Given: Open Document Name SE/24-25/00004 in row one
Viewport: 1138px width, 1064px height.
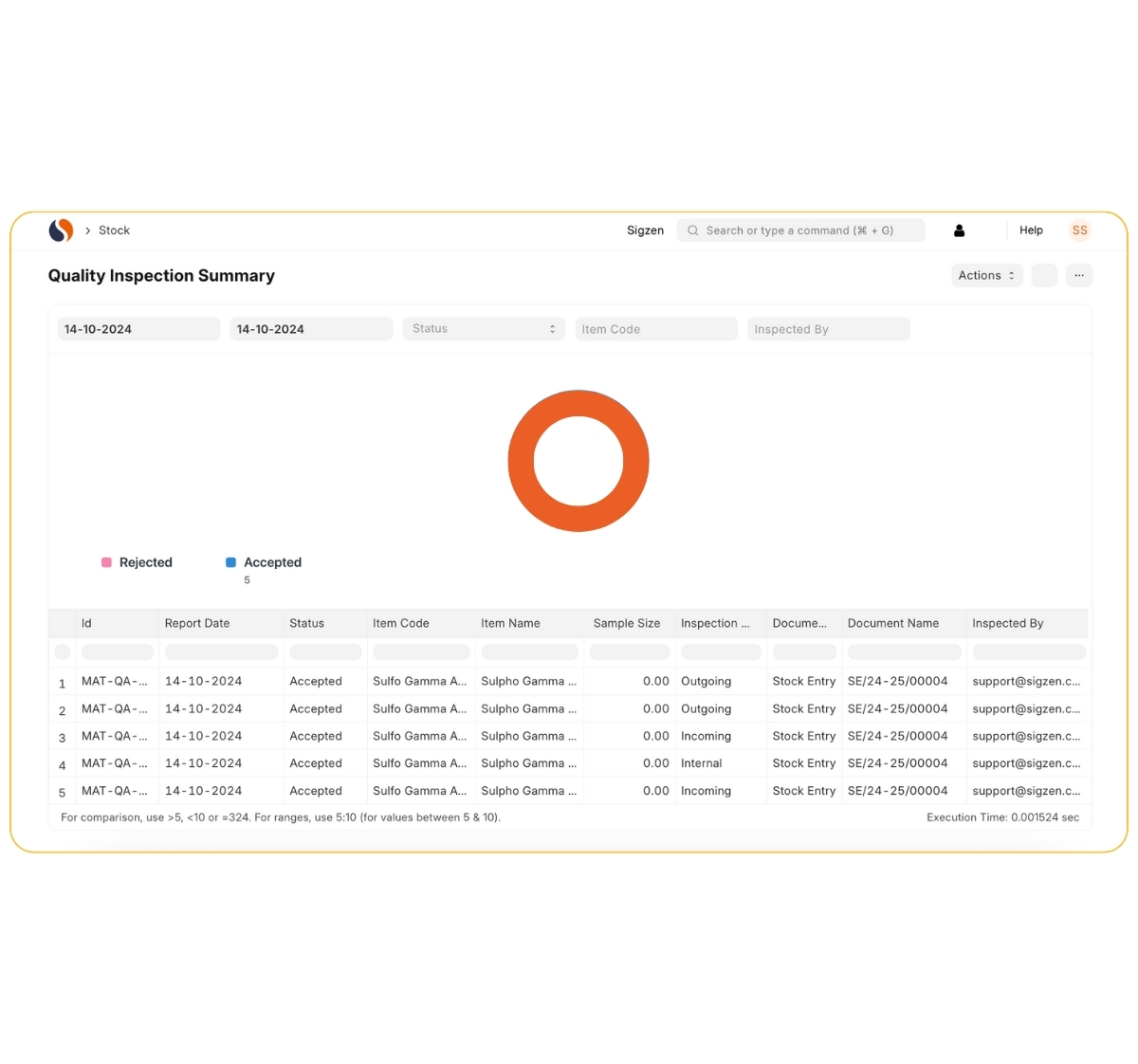Looking at the screenshot, I should pos(897,681).
